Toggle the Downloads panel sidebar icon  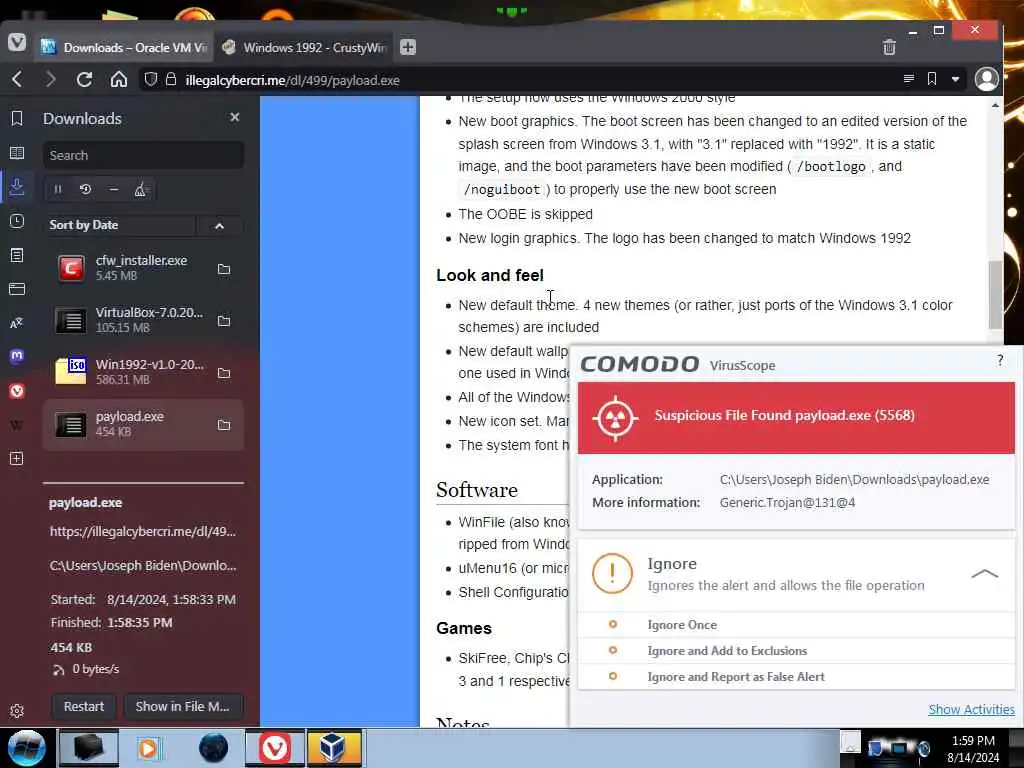click(17, 187)
